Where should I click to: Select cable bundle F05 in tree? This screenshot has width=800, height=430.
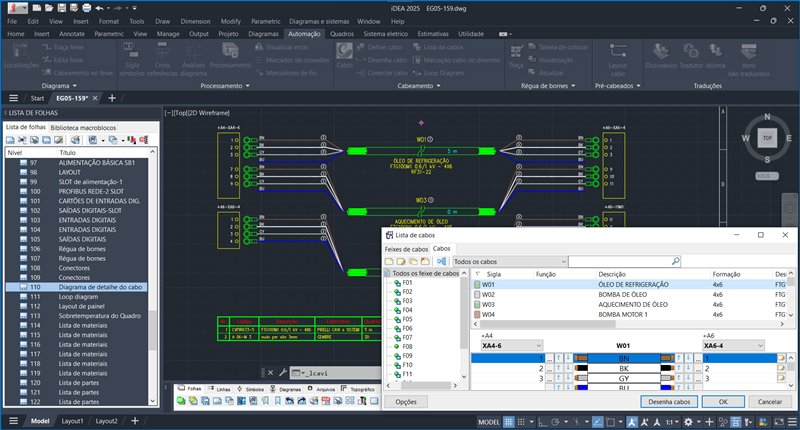click(407, 319)
